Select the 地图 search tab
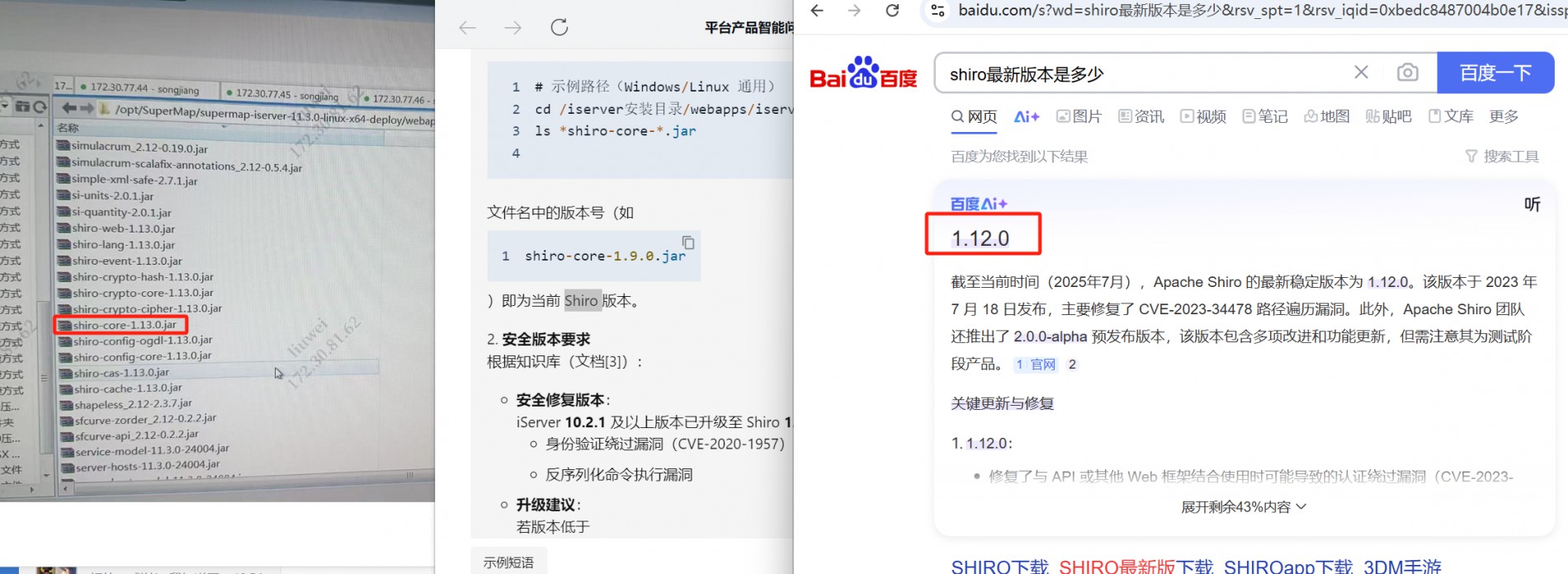 1327,116
